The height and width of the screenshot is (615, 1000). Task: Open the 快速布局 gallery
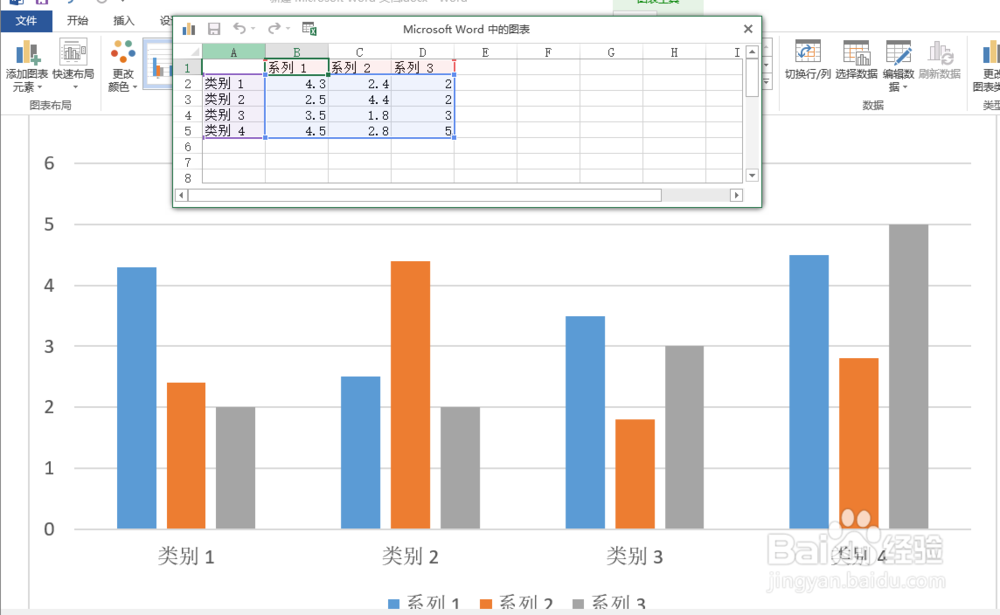coord(73,64)
